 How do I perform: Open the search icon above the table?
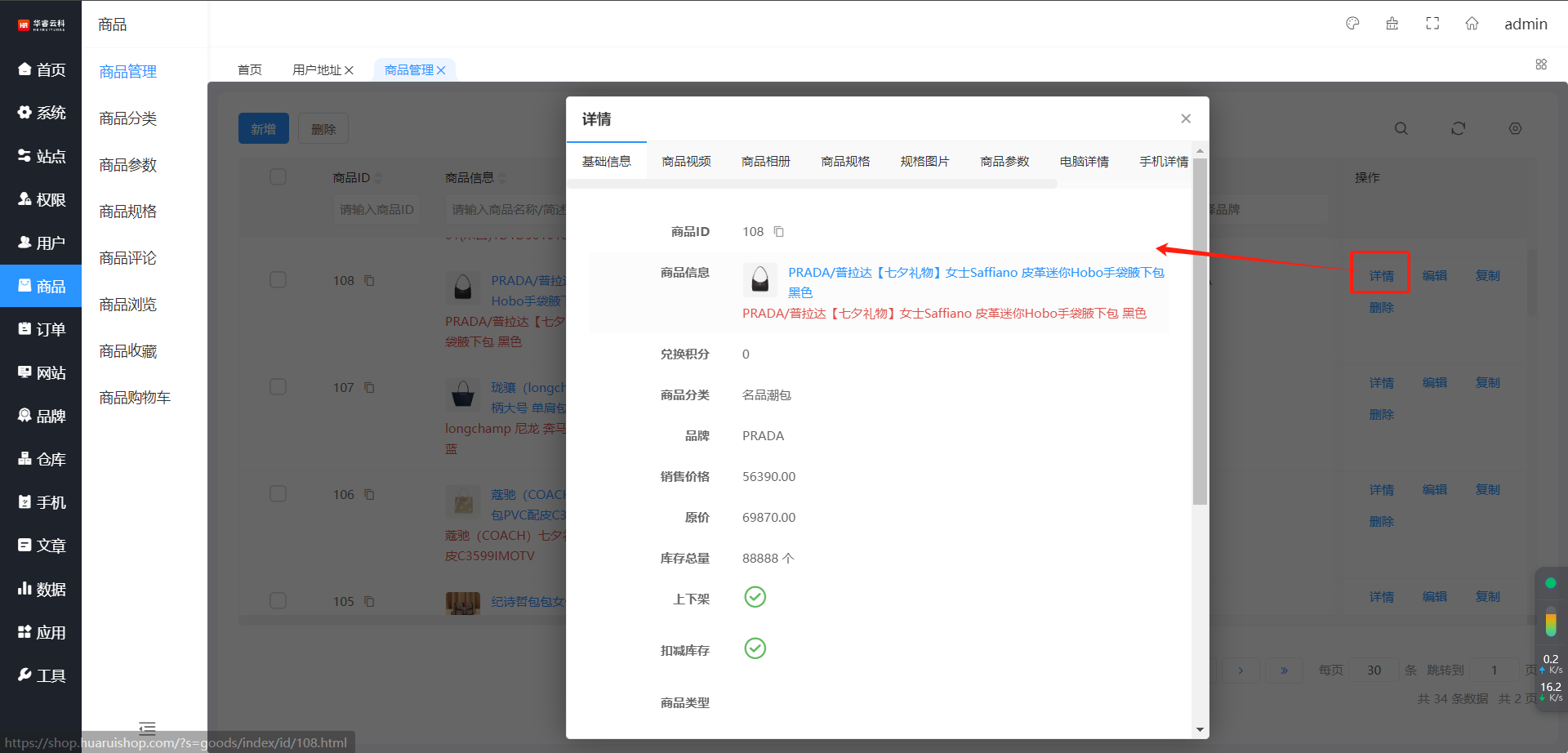[x=1401, y=129]
